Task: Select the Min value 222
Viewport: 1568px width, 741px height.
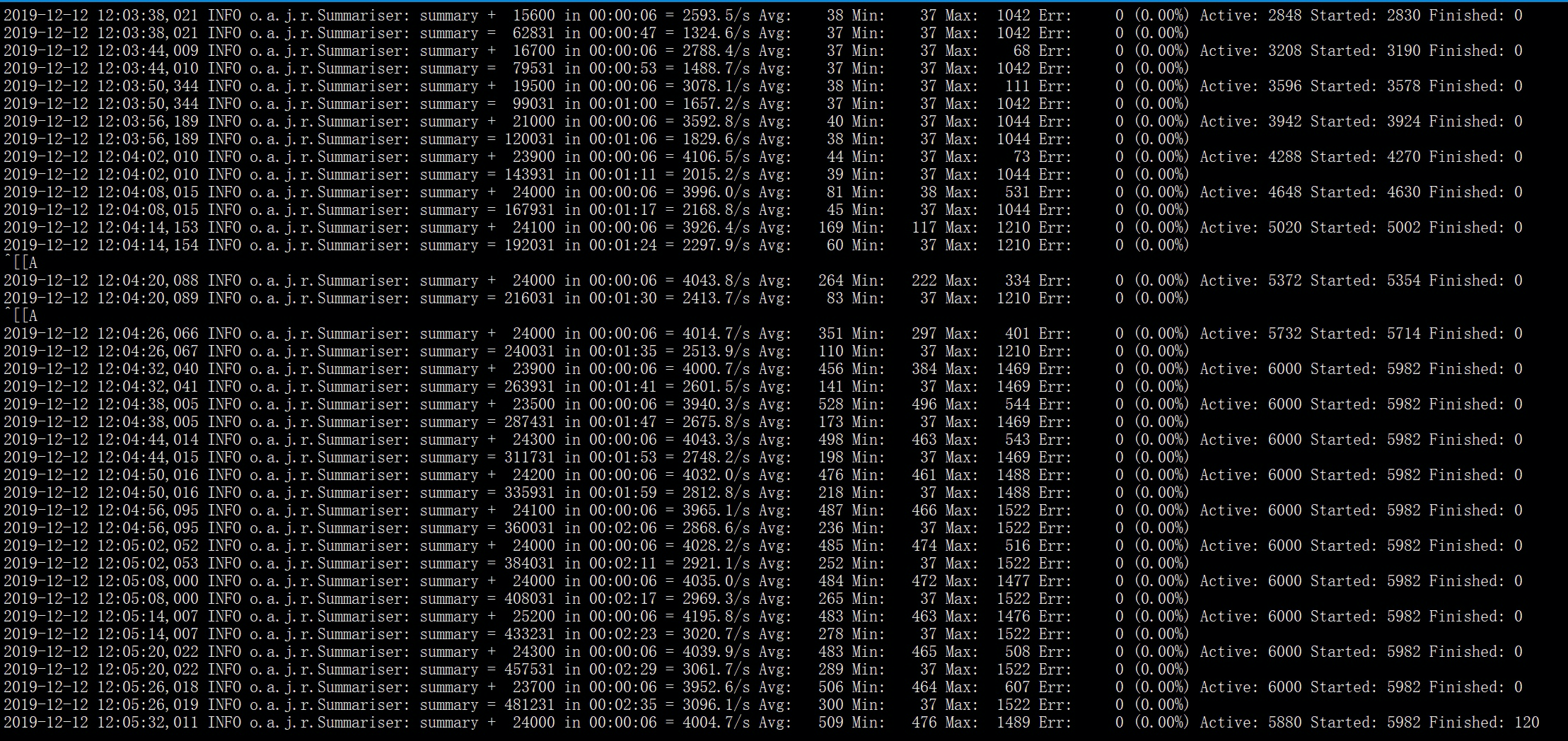Action: tap(924, 281)
